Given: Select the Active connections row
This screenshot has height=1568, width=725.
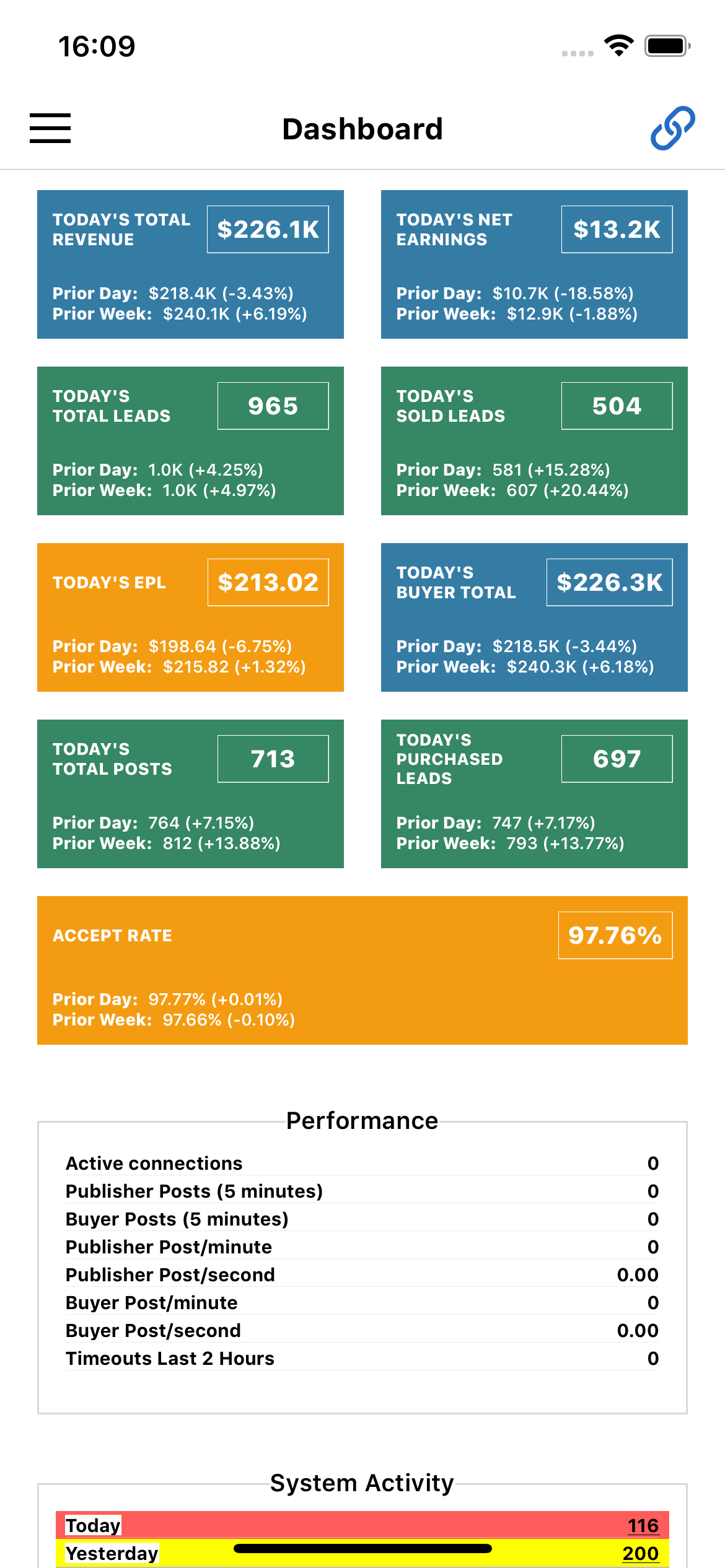Looking at the screenshot, I should pos(362,1163).
